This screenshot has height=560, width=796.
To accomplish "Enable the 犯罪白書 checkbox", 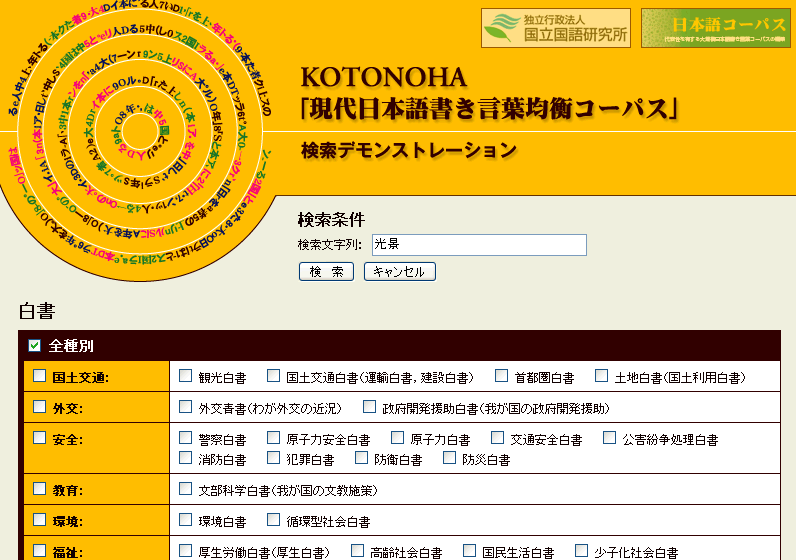I will (274, 458).
